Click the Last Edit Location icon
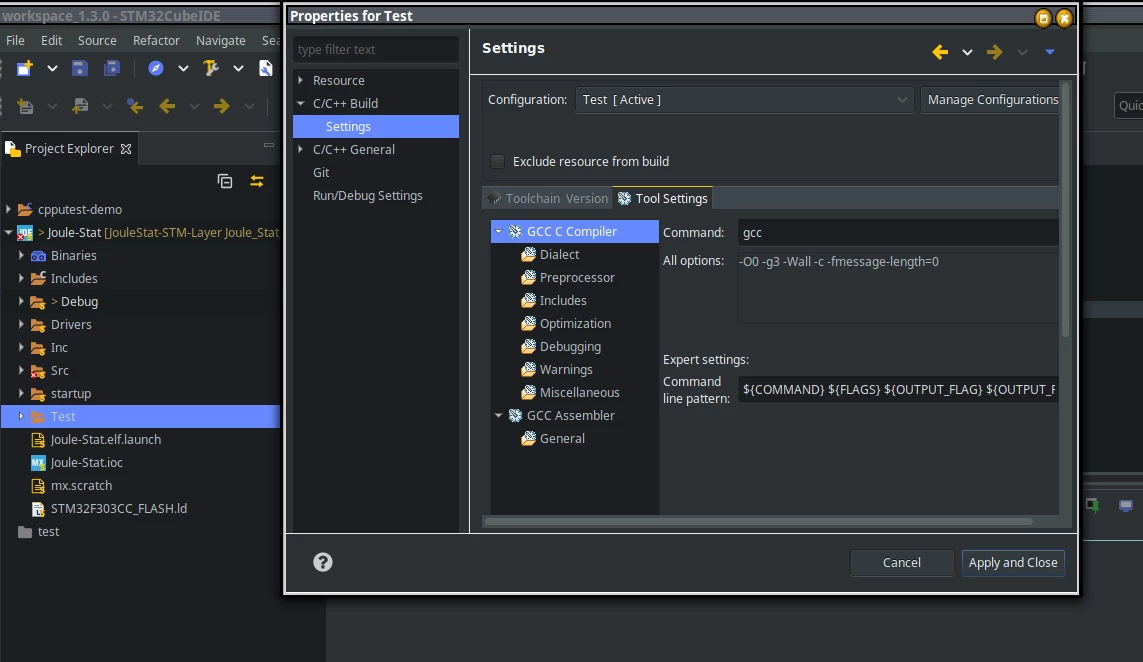 click(x=135, y=106)
